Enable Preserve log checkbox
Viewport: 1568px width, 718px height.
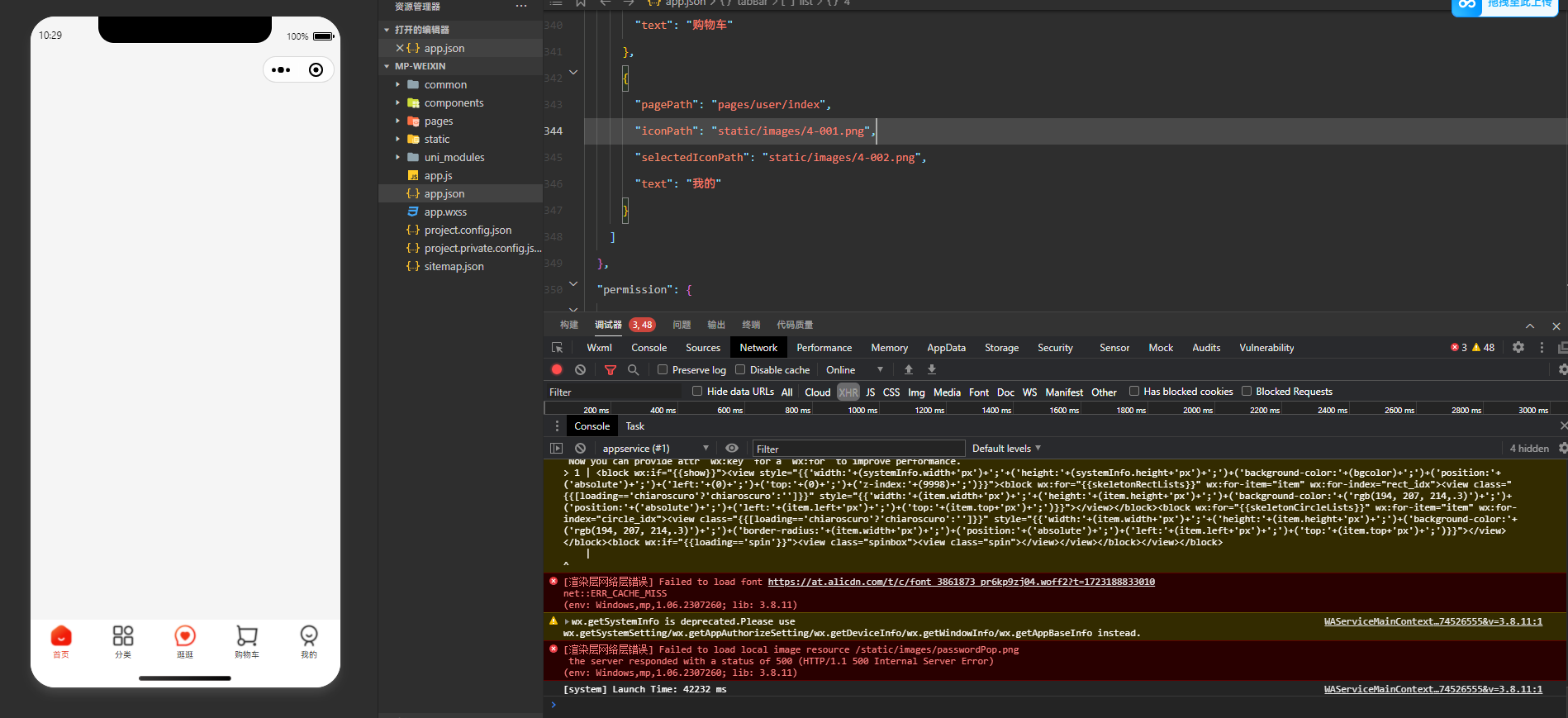tap(663, 369)
